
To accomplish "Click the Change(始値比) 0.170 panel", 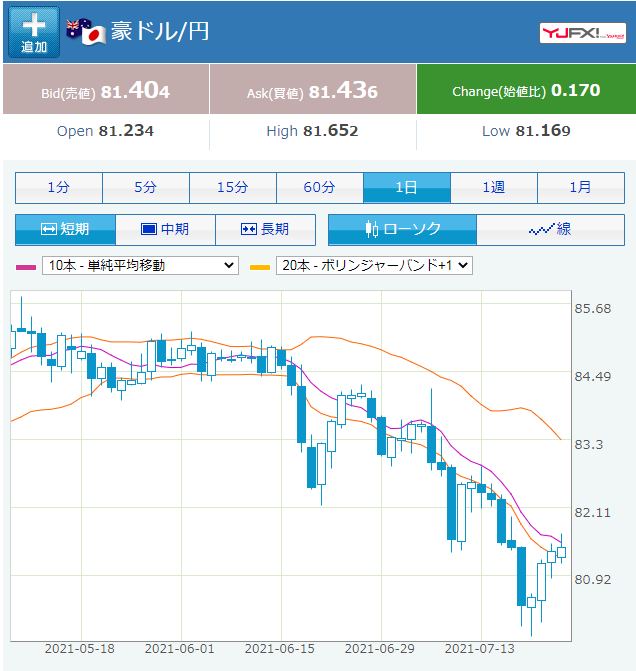I will 526,89.
